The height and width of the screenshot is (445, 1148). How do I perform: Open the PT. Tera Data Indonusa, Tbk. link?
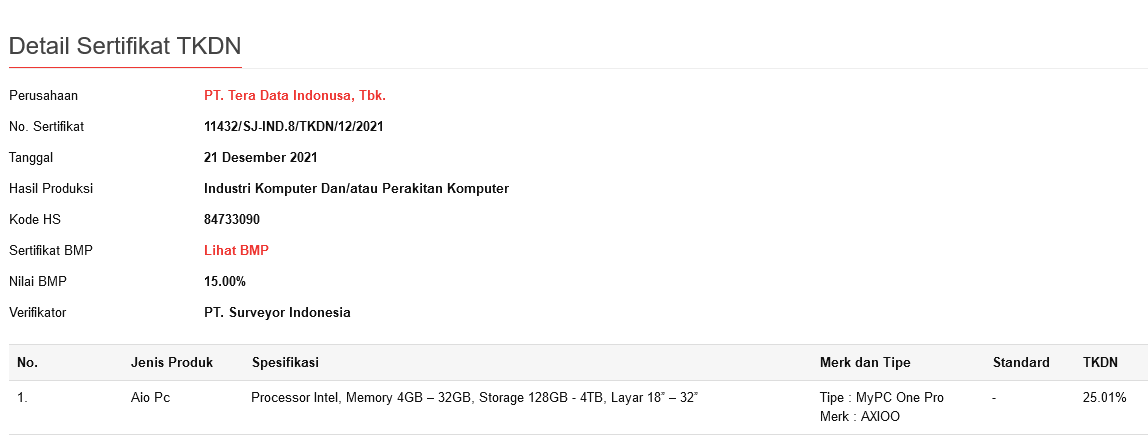[294, 96]
